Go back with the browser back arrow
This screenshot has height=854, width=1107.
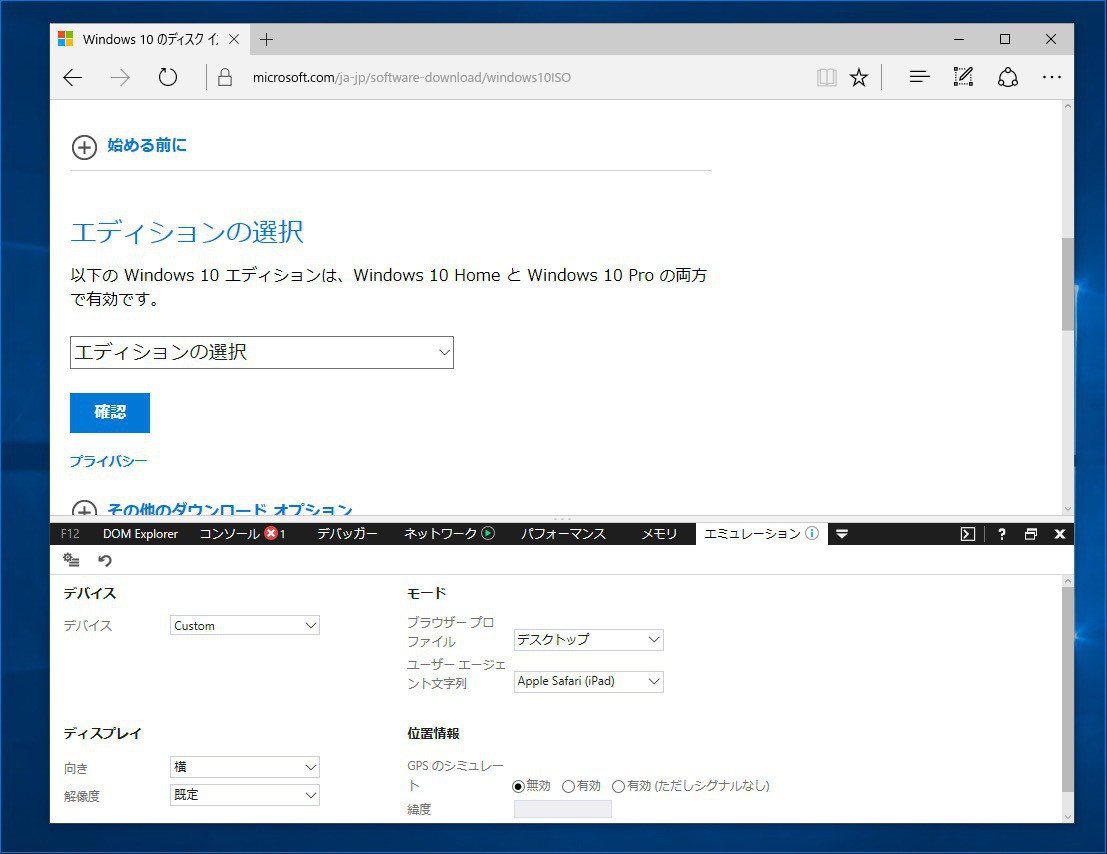[73, 78]
